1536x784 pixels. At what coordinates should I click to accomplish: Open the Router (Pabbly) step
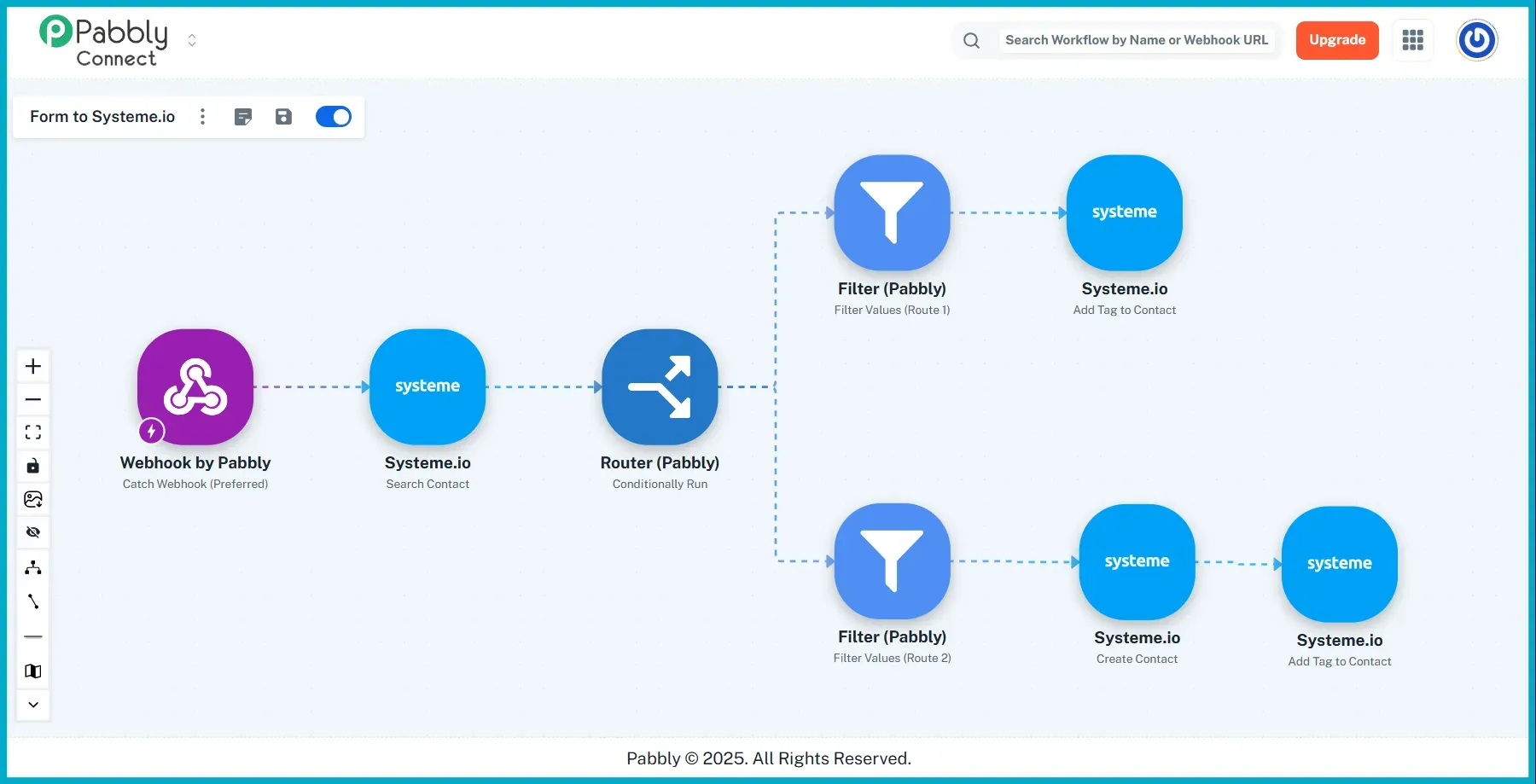tap(660, 387)
